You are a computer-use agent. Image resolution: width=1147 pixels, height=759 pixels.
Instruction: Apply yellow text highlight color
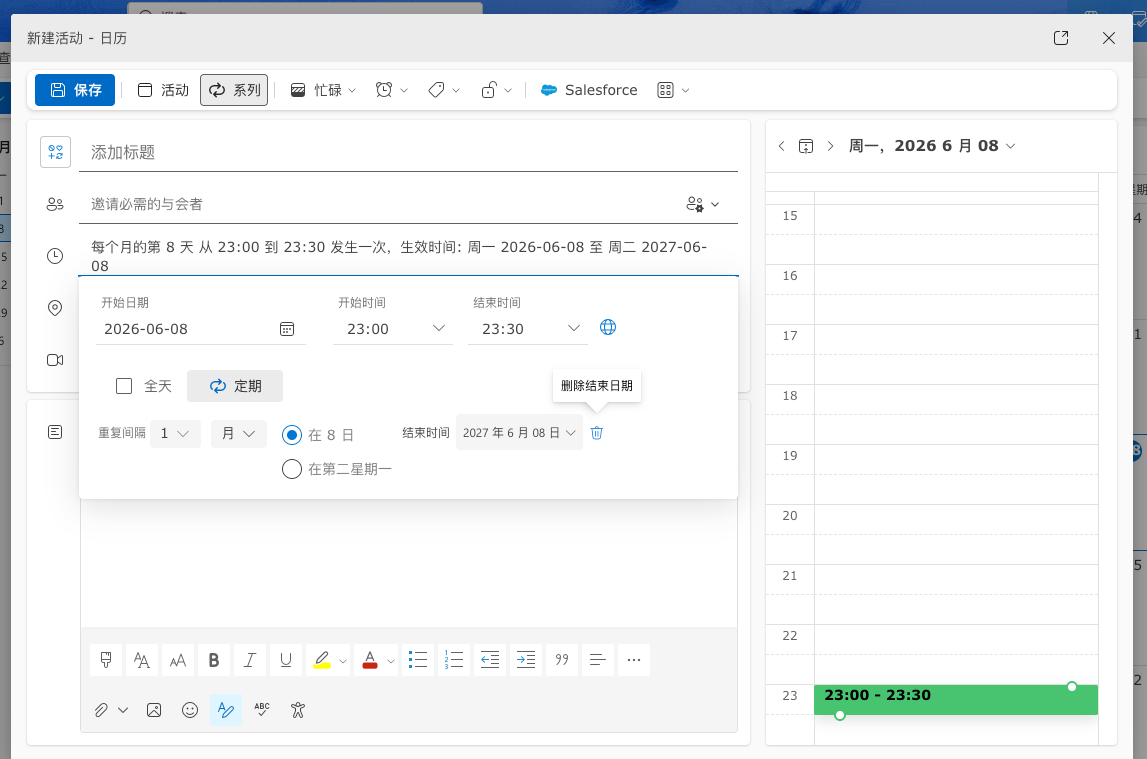click(321, 660)
